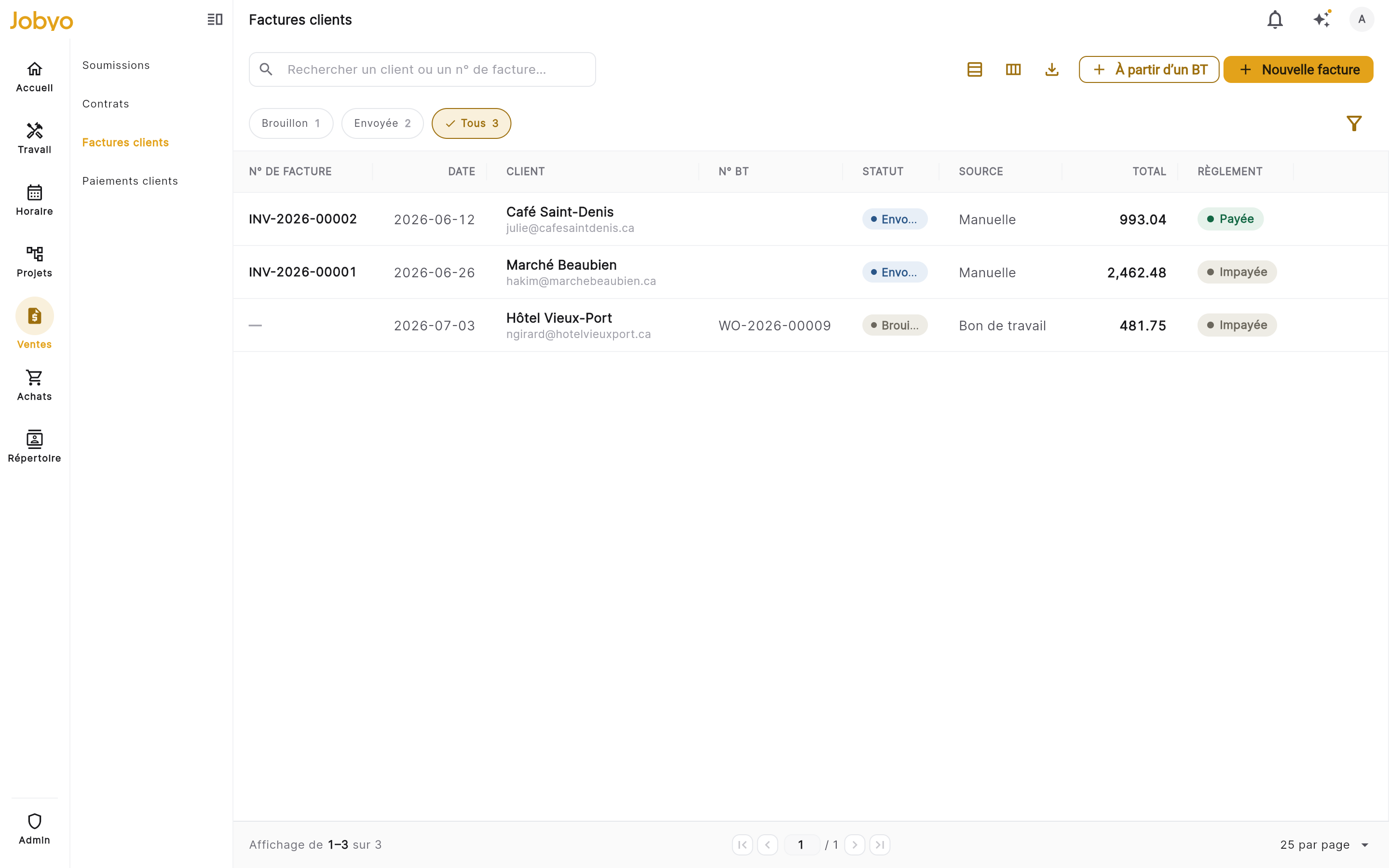Image resolution: width=1389 pixels, height=868 pixels.
Task: Filter by Envoyée status chip
Action: point(382,123)
